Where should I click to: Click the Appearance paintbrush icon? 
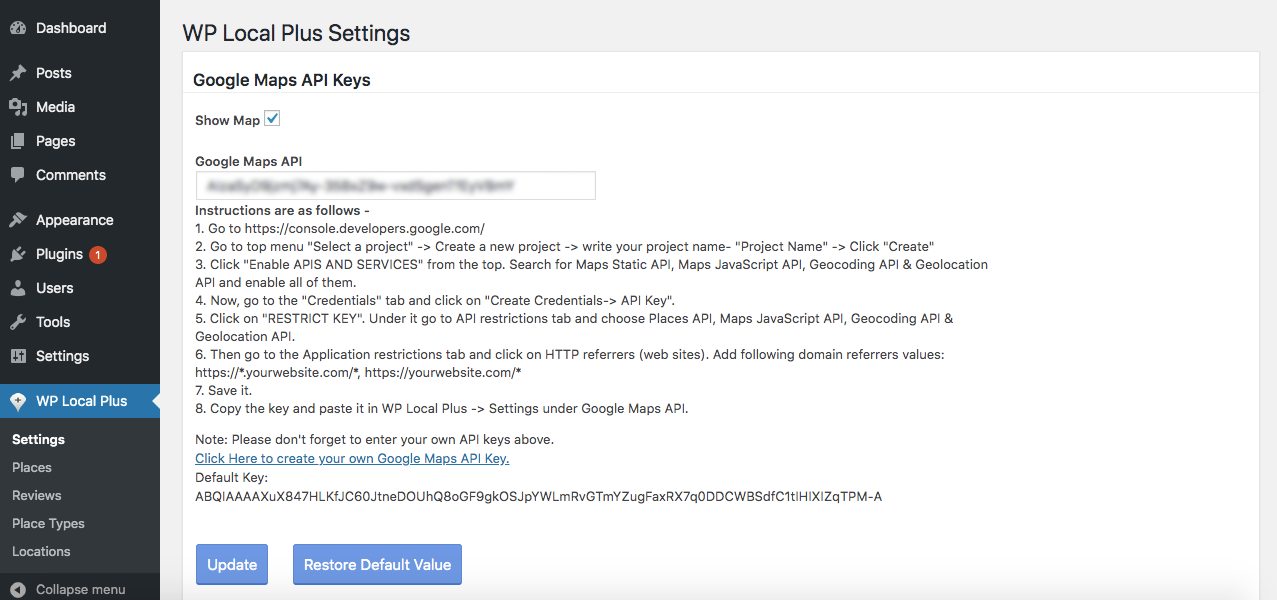click(x=18, y=220)
